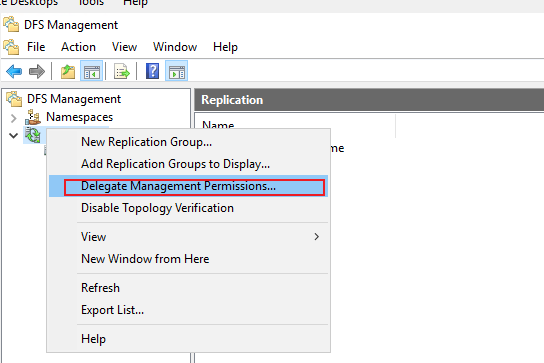Click the Replication pane header
The height and width of the screenshot is (363, 544).
369,100
